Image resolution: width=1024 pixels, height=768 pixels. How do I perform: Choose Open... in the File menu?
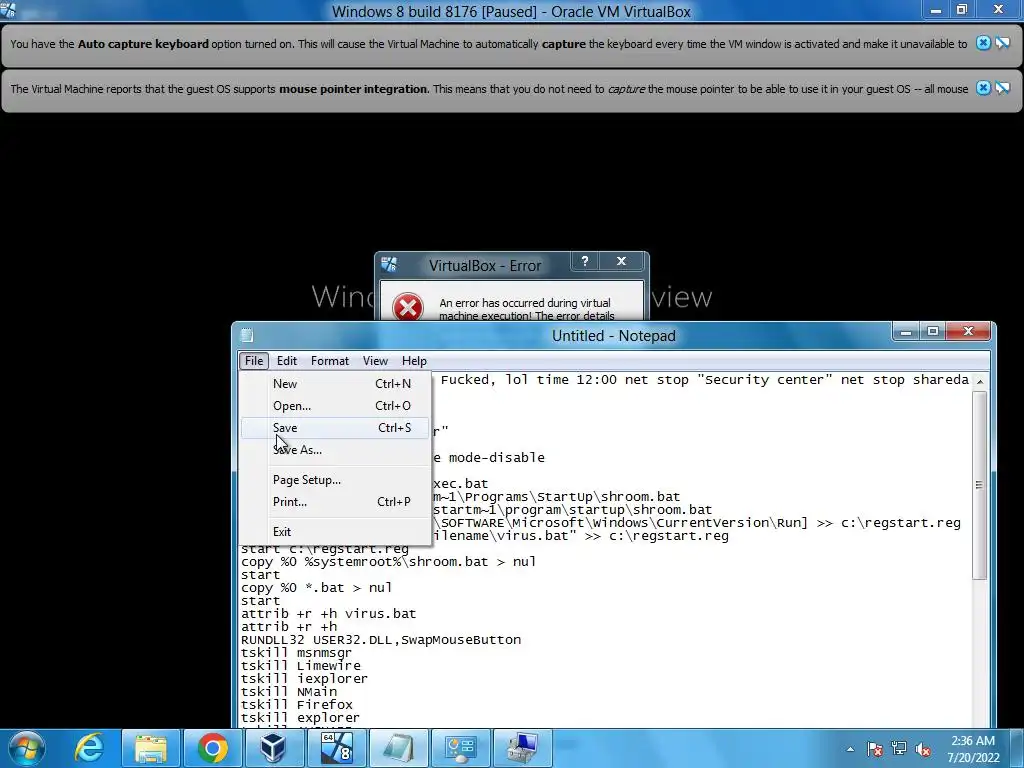tap(335, 406)
